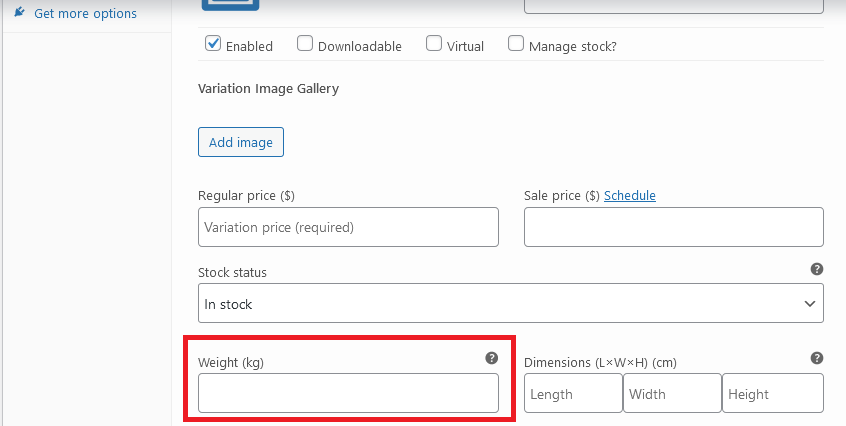Image resolution: width=846 pixels, height=426 pixels.
Task: Click the Stock status help icon
Action: (x=817, y=270)
